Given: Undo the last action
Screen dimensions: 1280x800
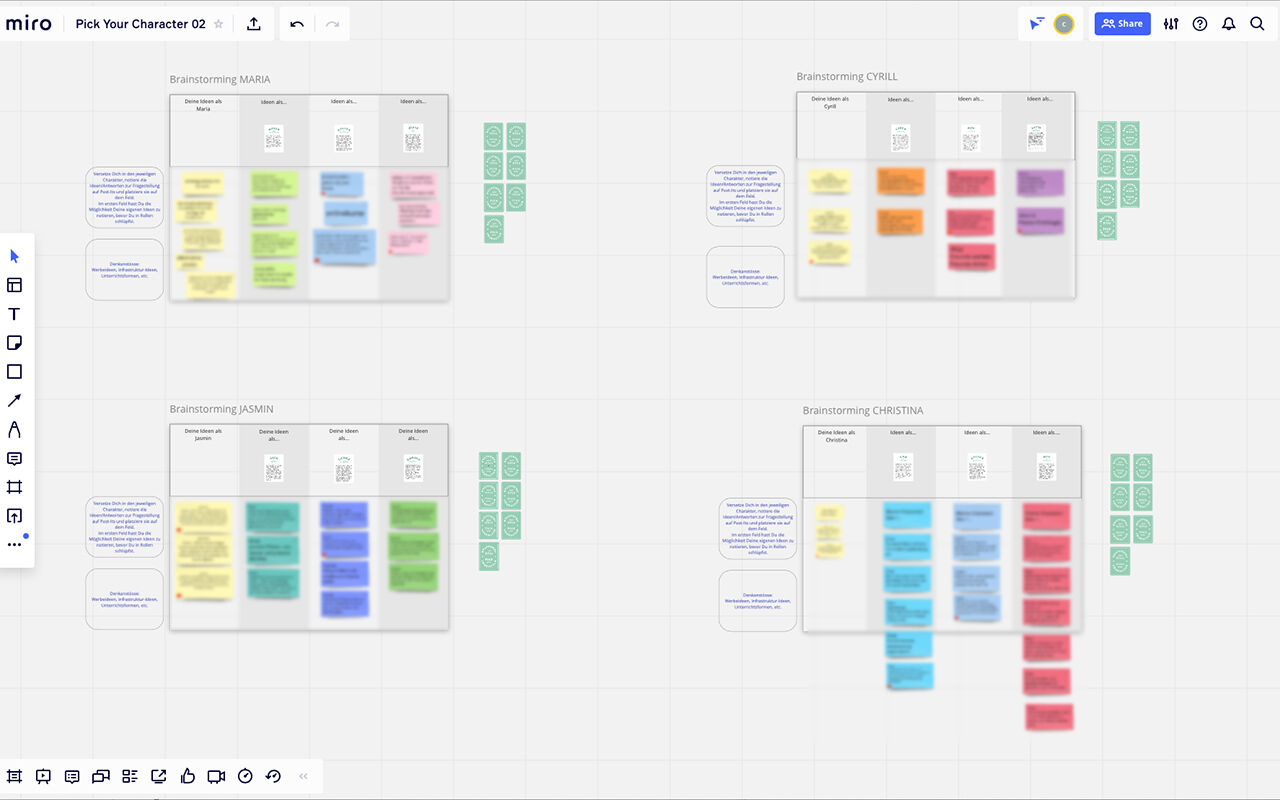Looking at the screenshot, I should pos(297,24).
